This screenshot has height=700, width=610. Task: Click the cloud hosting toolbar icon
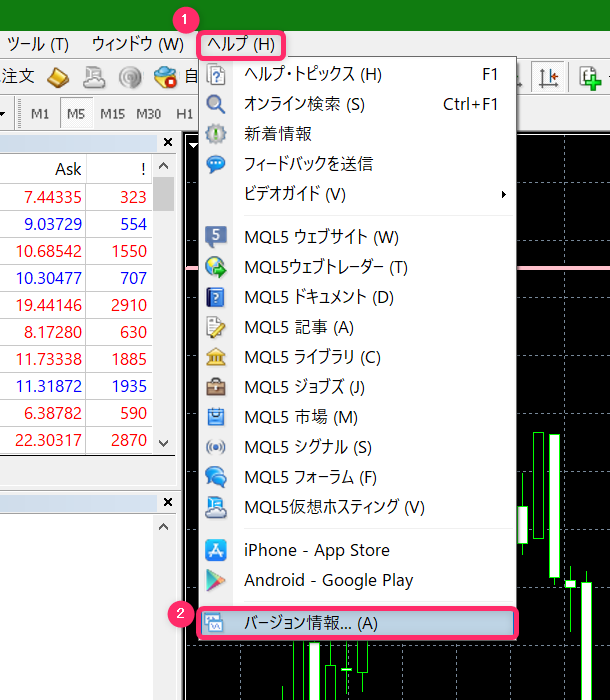click(x=94, y=77)
